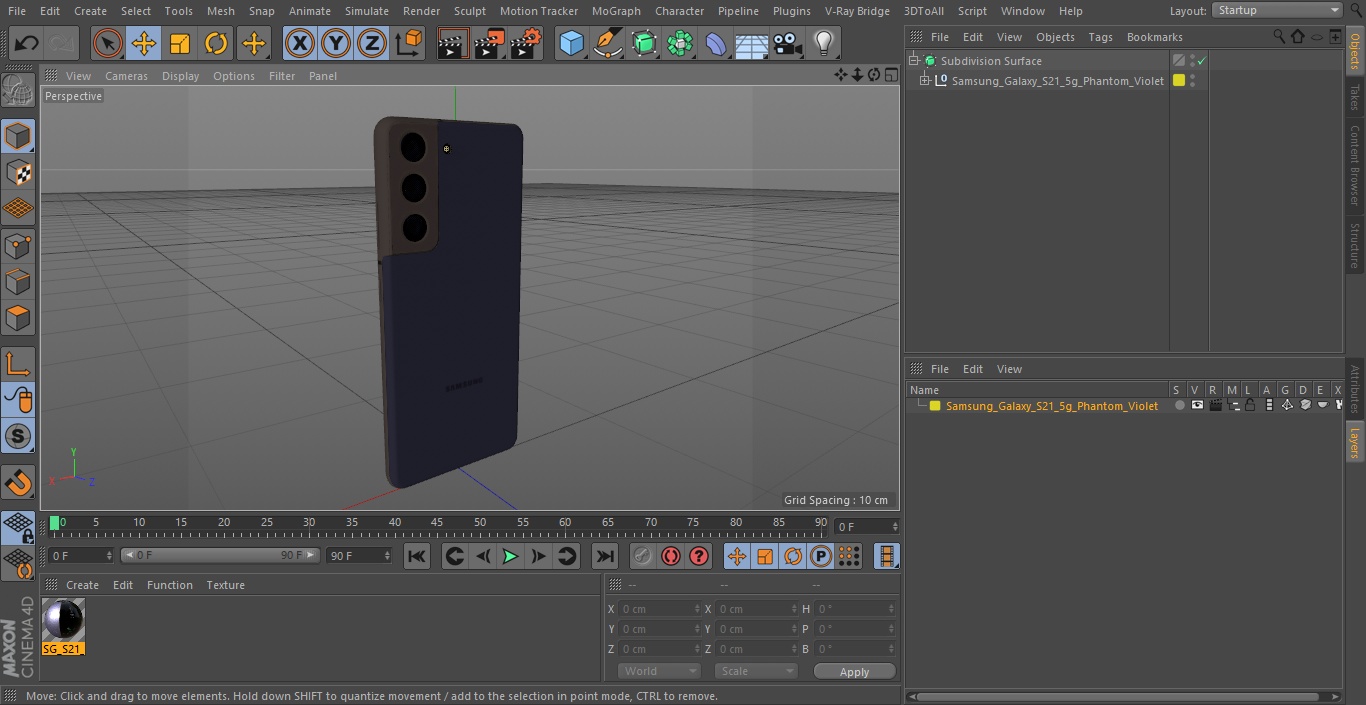Toggle render flag for Samsung layer
Image resolution: width=1366 pixels, height=705 pixels.
tap(1215, 406)
